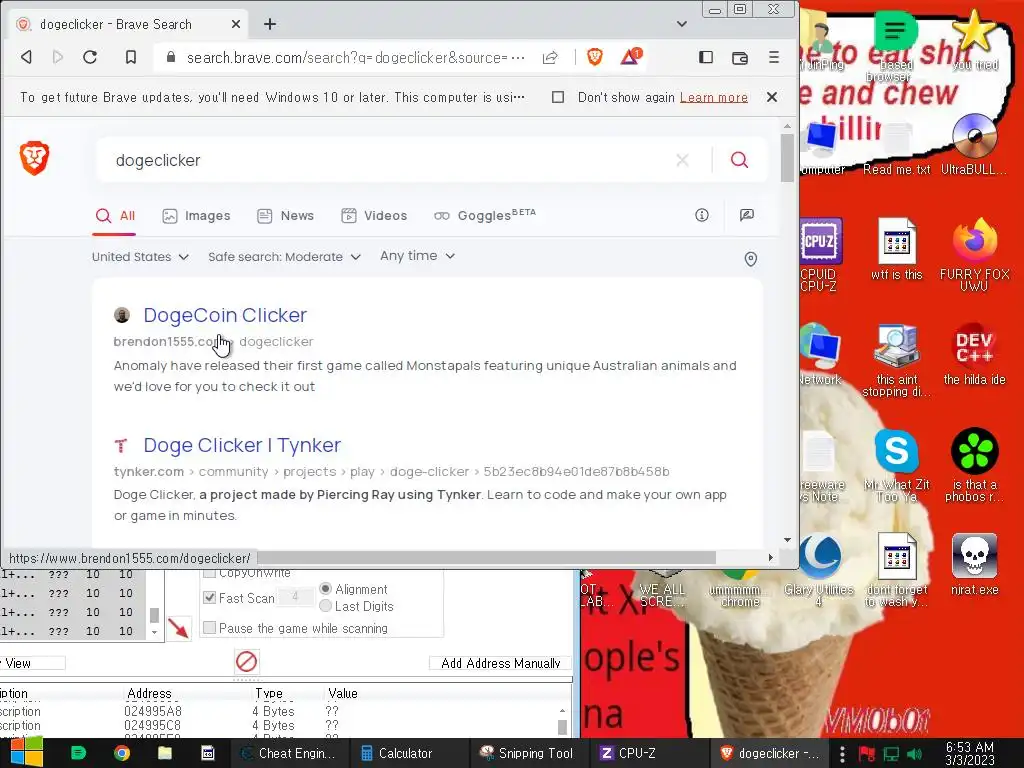Click the magnifier search submit icon
The height and width of the screenshot is (768, 1024).
click(x=739, y=160)
